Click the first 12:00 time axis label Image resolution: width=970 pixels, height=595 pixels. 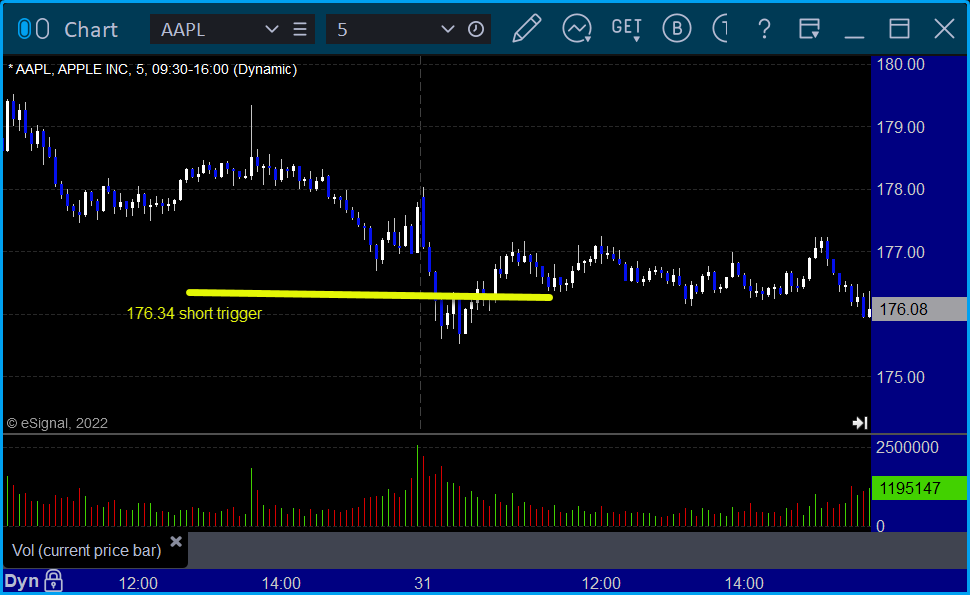(x=138, y=583)
